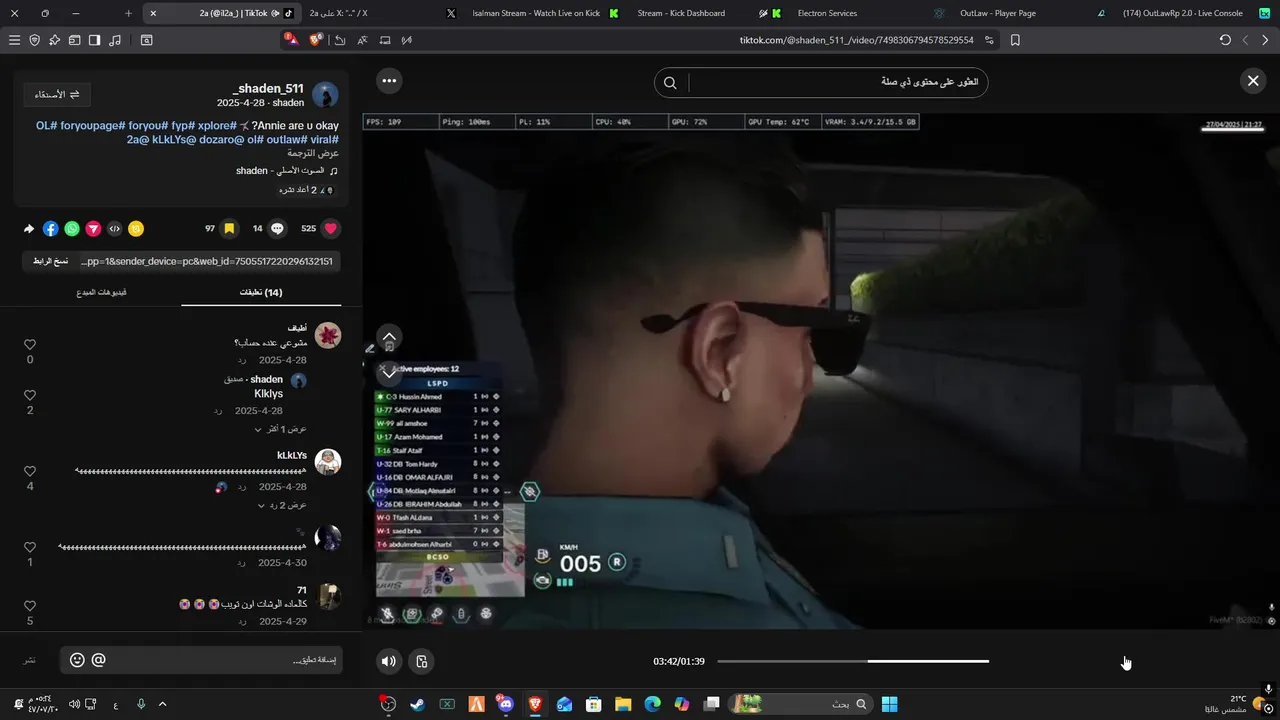Open the three-dots video options menu
Viewport: 1280px width, 720px height.
pyautogui.click(x=389, y=81)
